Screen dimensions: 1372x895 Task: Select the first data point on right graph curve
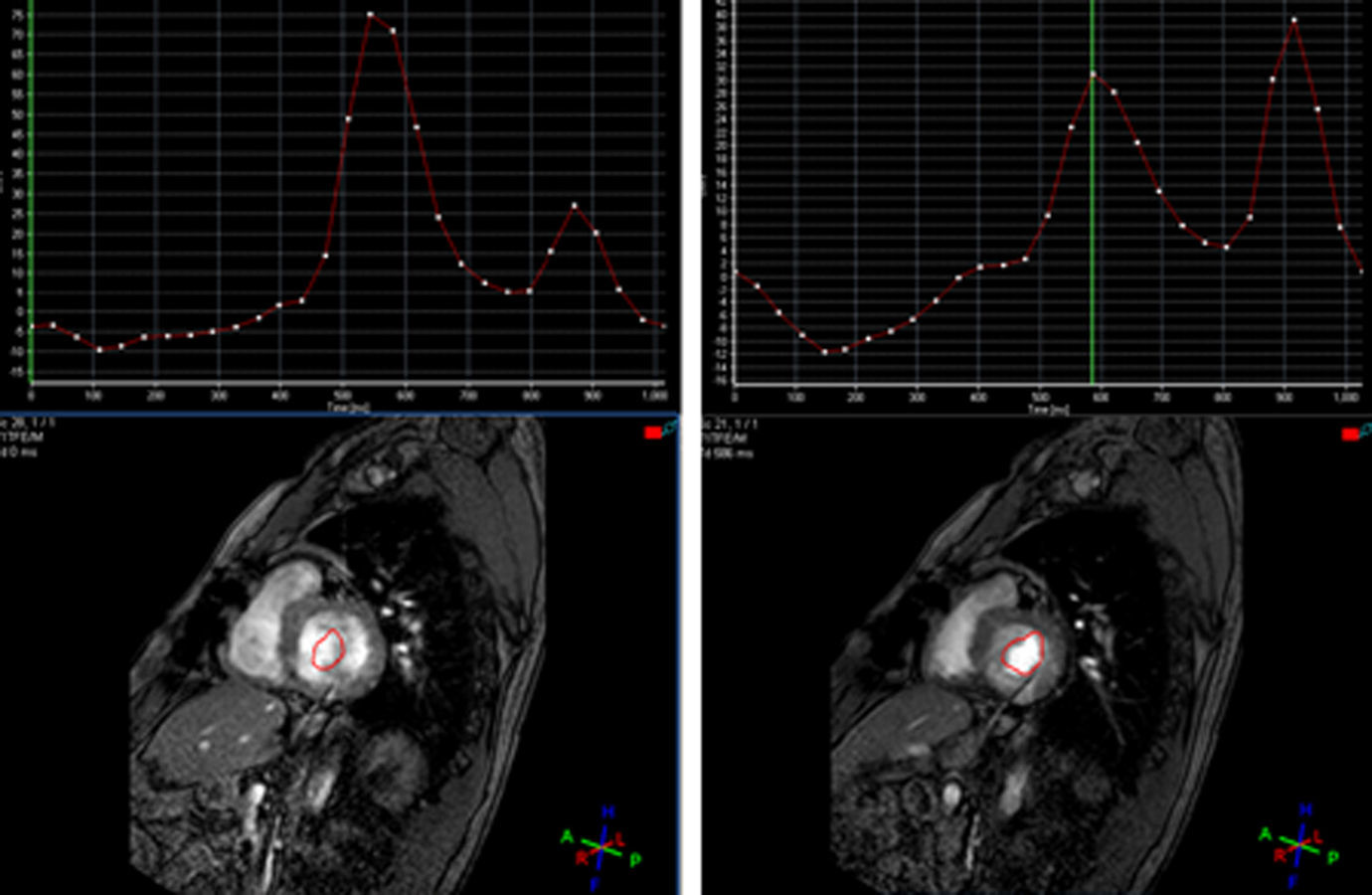735,272
